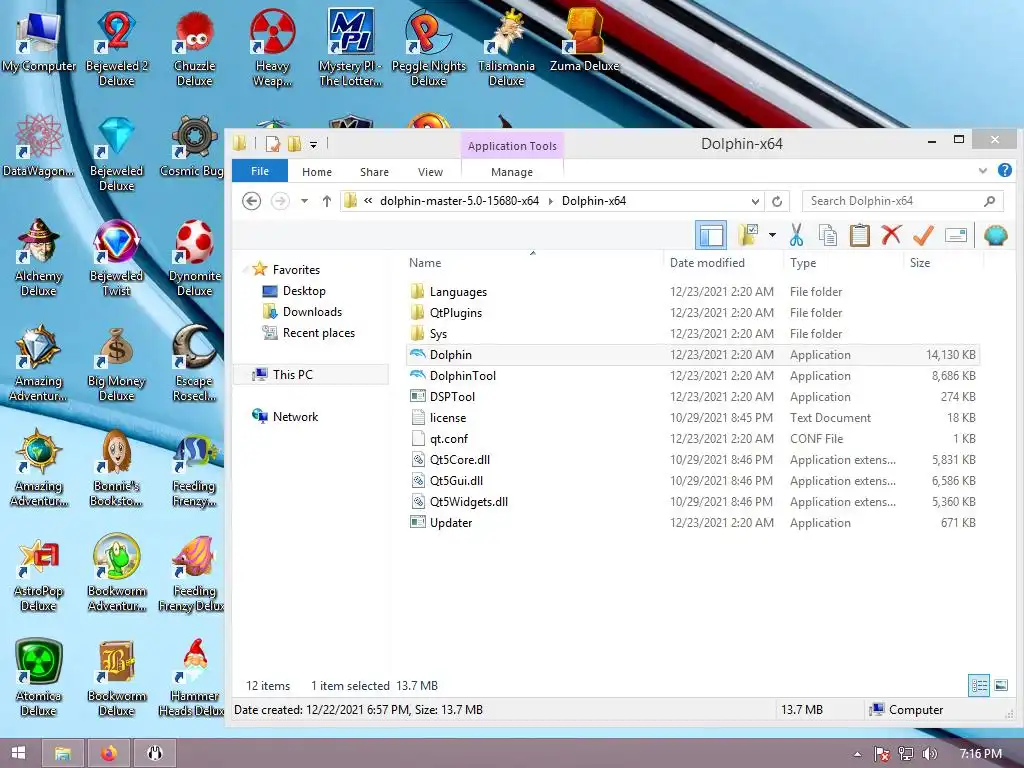
Task: Open Desktop in the navigation pane
Action: point(304,291)
